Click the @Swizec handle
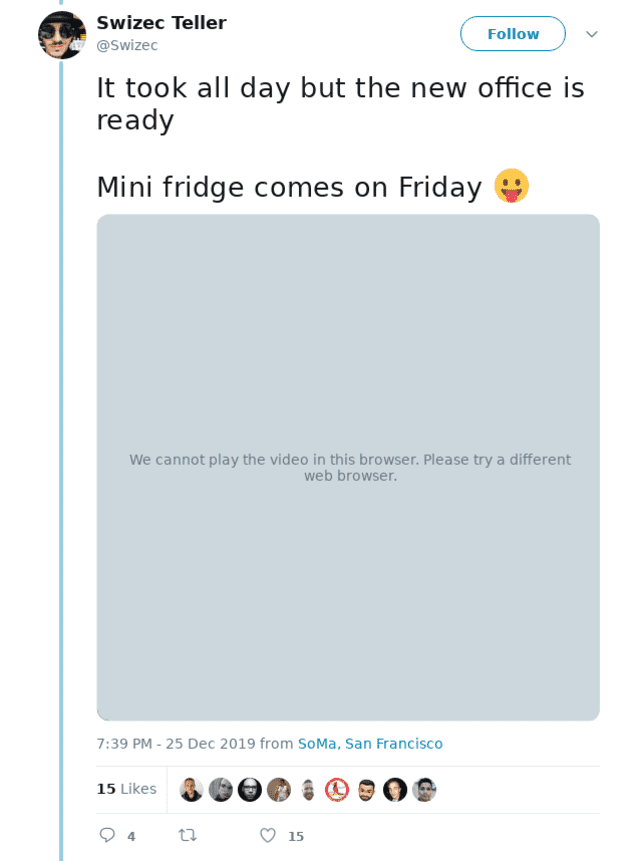Screen dimensions: 640x861 click(127, 45)
